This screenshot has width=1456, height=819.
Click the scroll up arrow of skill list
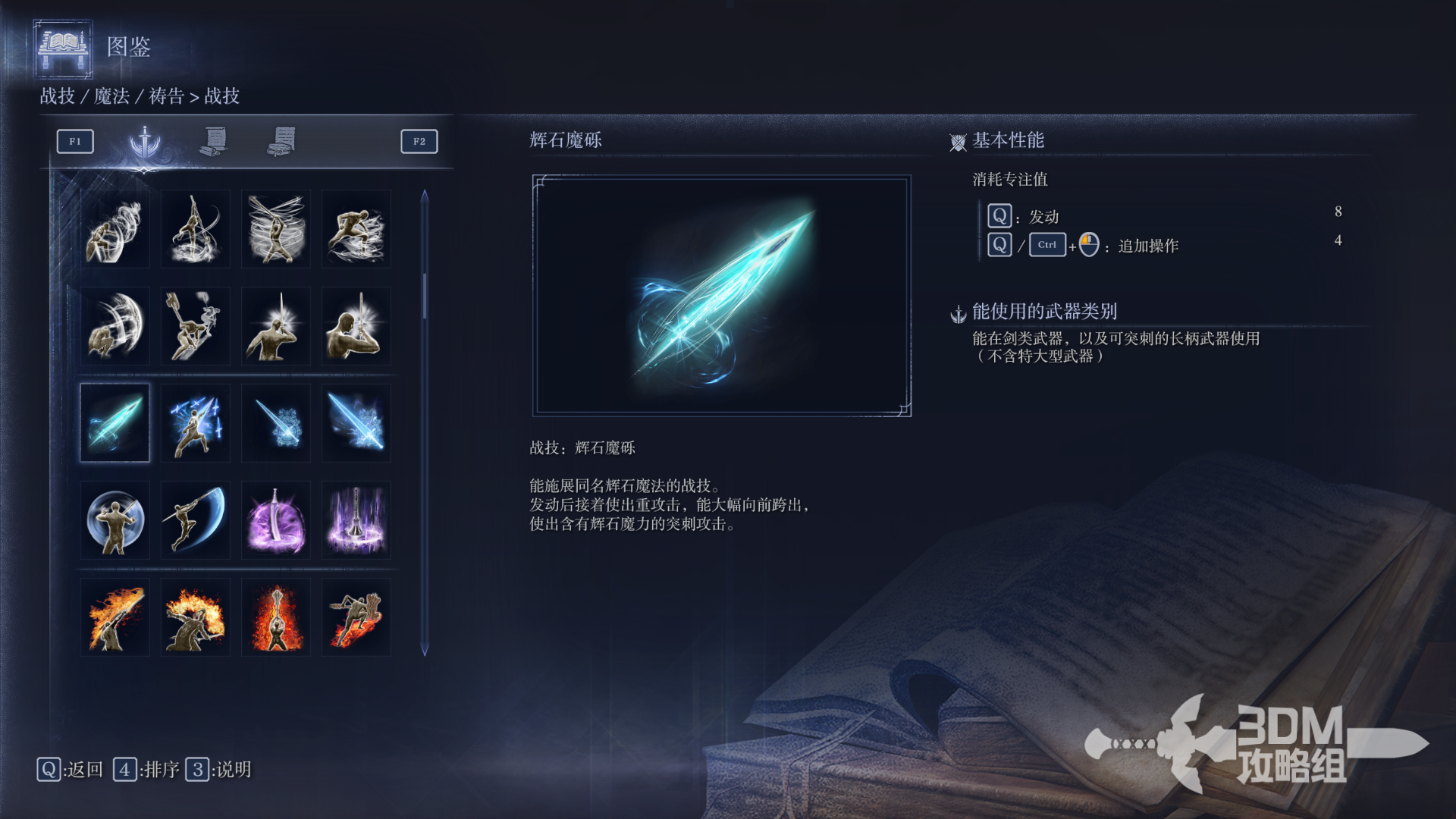click(x=425, y=196)
